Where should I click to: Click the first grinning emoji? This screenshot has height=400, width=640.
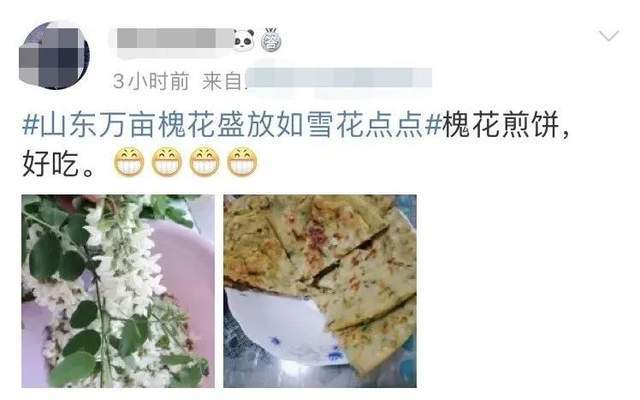click(x=129, y=162)
